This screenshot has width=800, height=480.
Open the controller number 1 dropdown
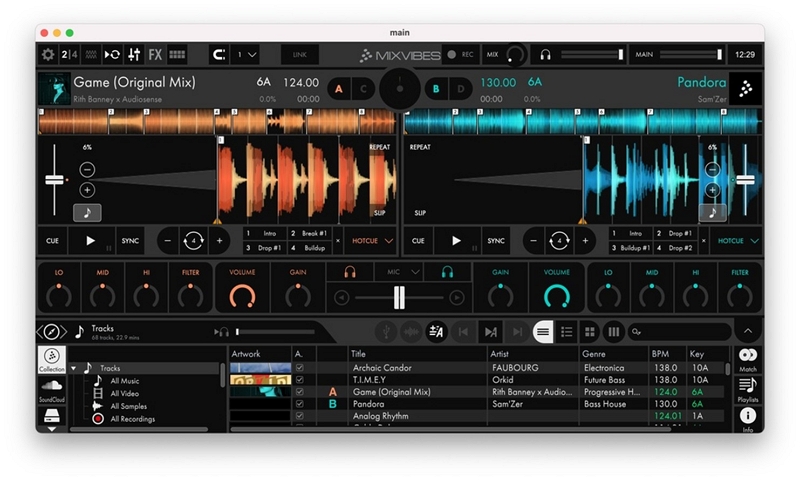pyautogui.click(x=246, y=55)
